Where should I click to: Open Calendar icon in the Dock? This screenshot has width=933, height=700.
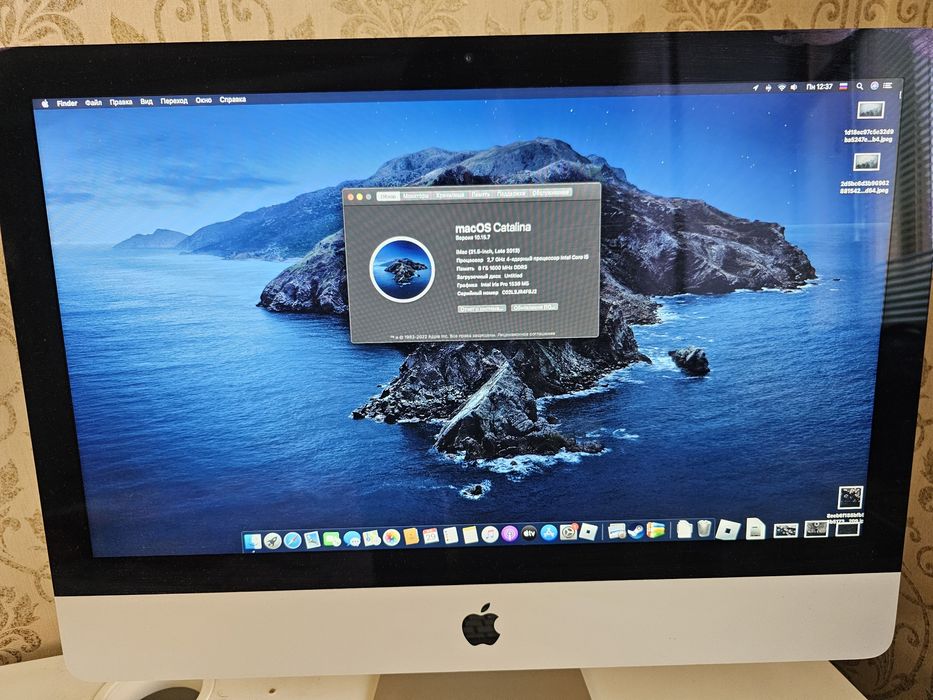(431, 536)
